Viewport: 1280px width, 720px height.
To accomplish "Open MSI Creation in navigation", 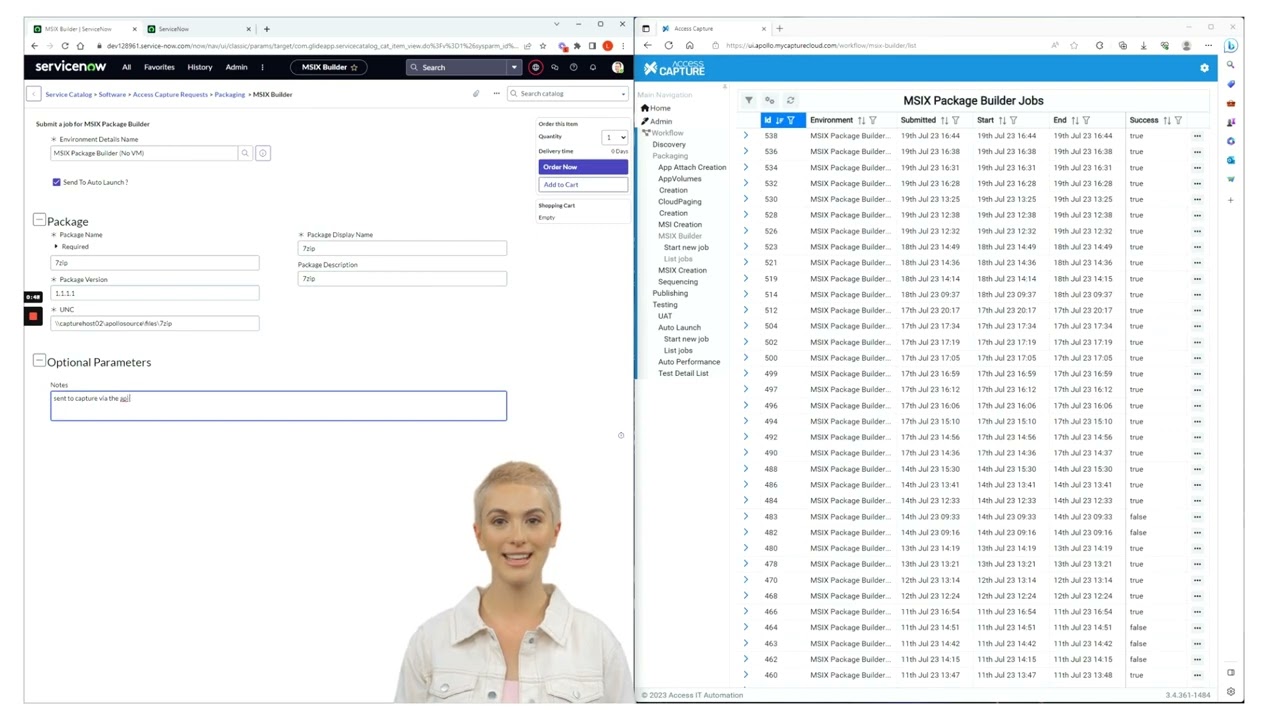I will (680, 224).
